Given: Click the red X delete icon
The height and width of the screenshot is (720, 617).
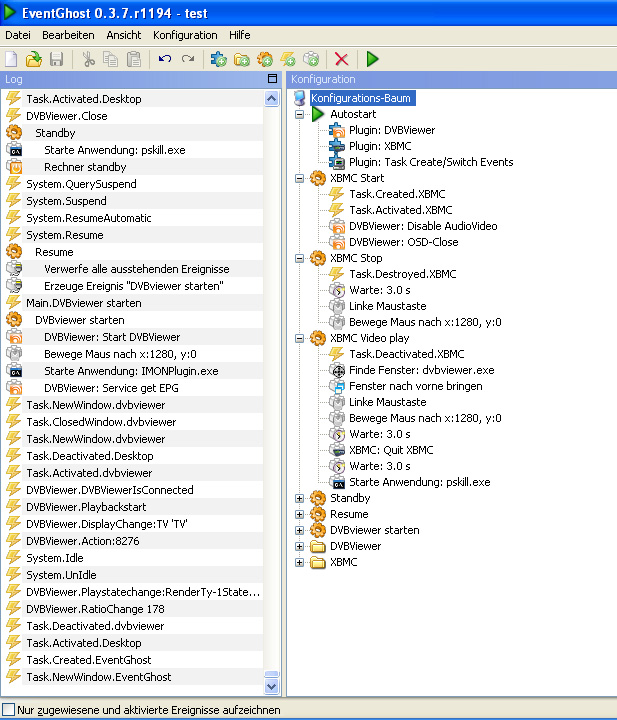Looking at the screenshot, I should (x=341, y=59).
